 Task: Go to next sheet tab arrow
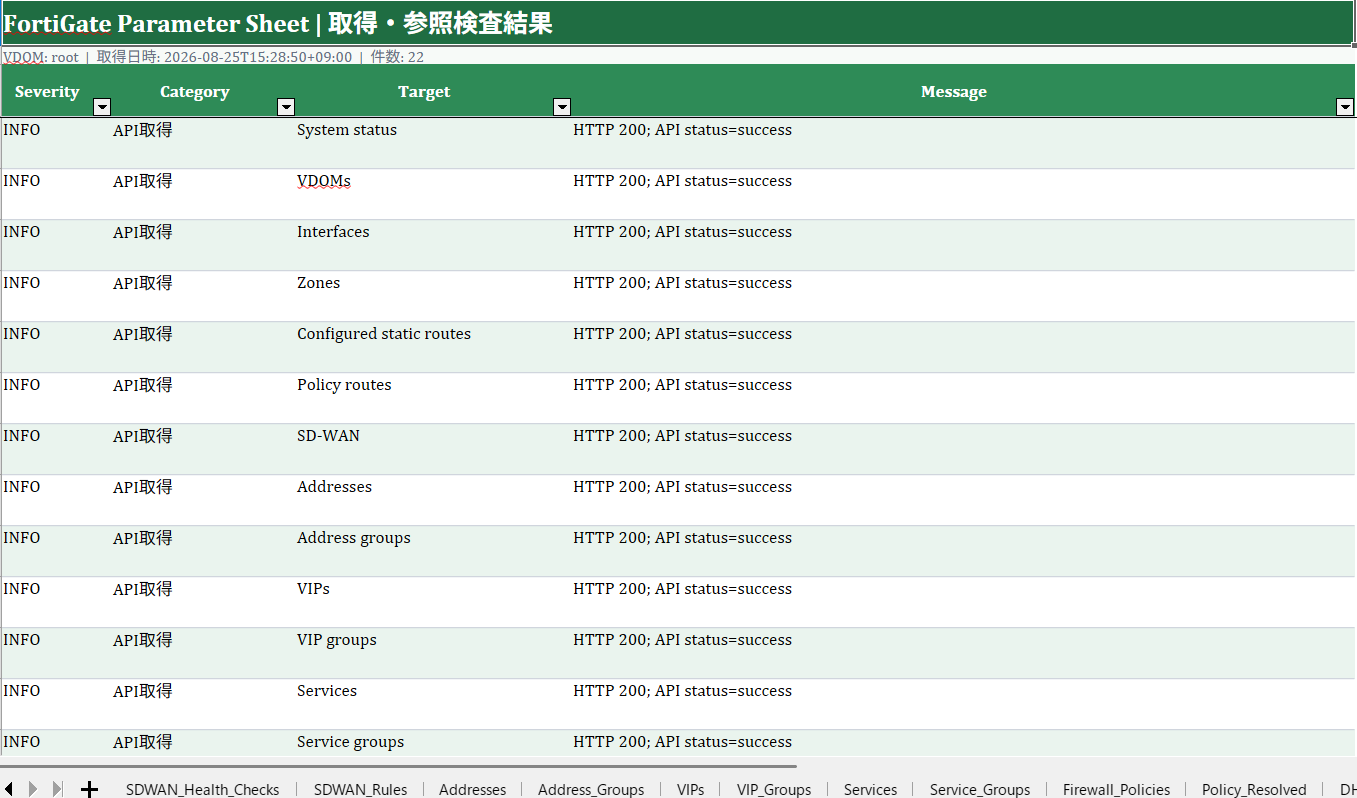[33, 789]
